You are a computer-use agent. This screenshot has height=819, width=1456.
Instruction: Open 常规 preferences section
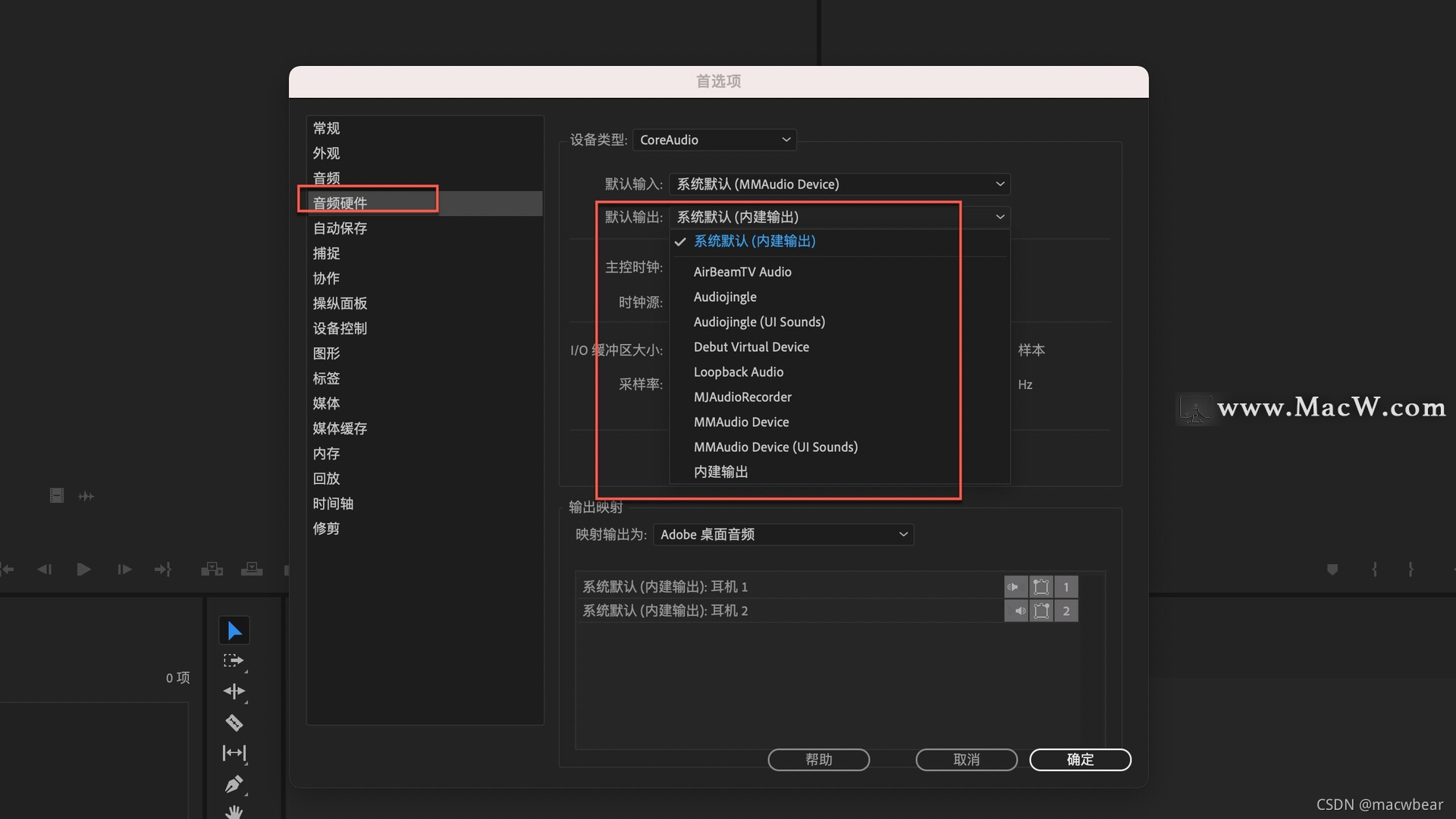326,127
